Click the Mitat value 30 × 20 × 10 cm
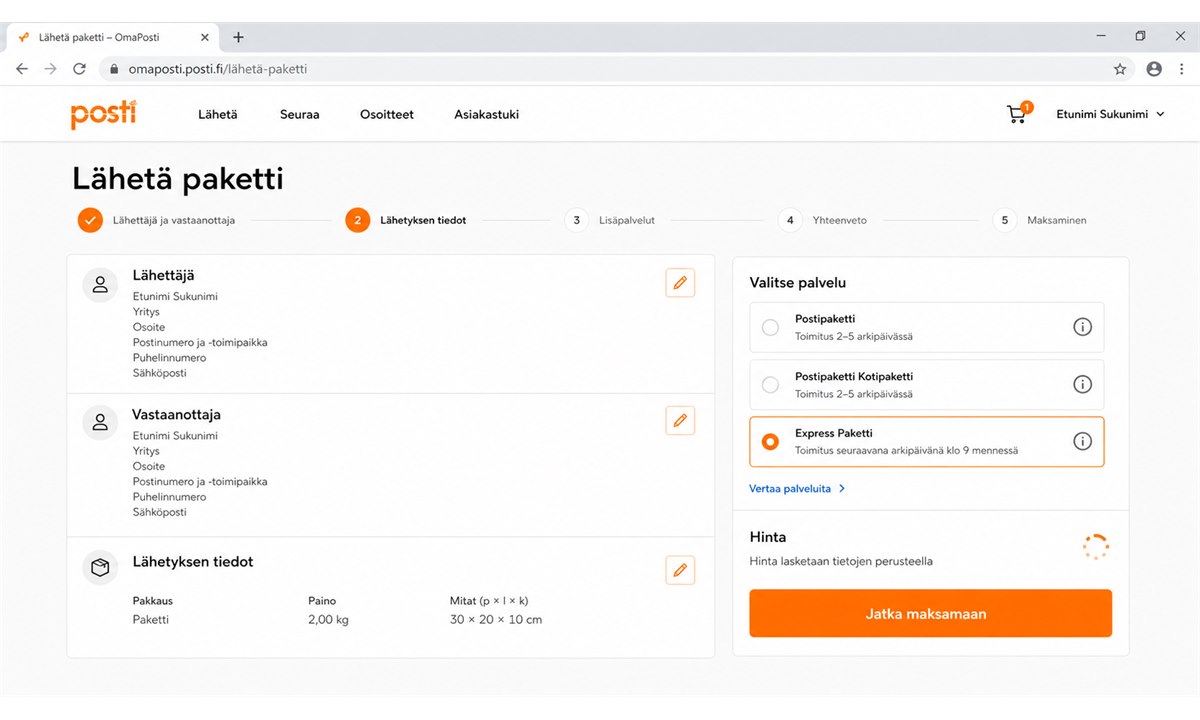This screenshot has width=1200, height=720. coord(496,620)
